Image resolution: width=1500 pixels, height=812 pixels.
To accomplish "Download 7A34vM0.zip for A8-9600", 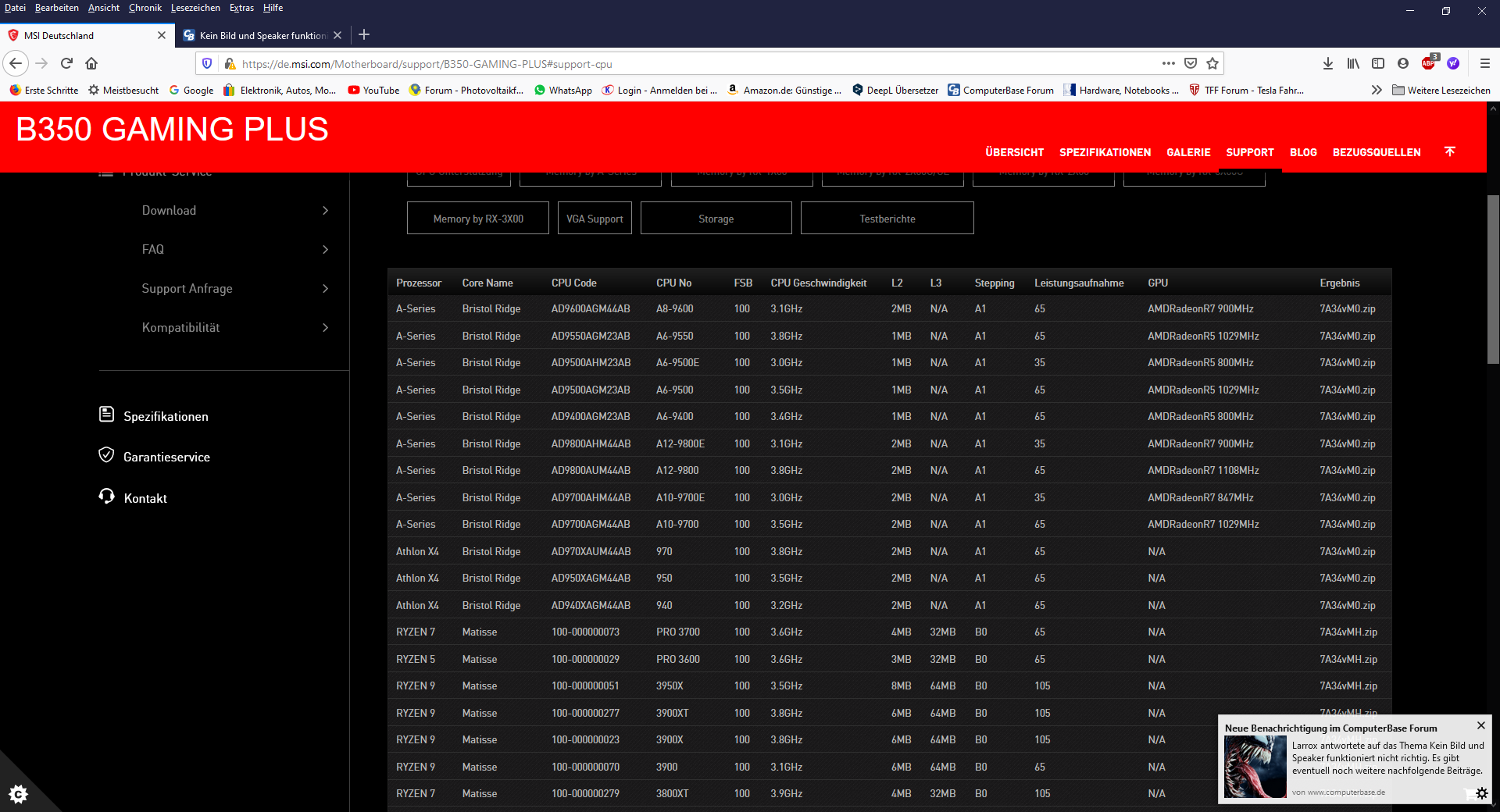I will click(x=1348, y=309).
